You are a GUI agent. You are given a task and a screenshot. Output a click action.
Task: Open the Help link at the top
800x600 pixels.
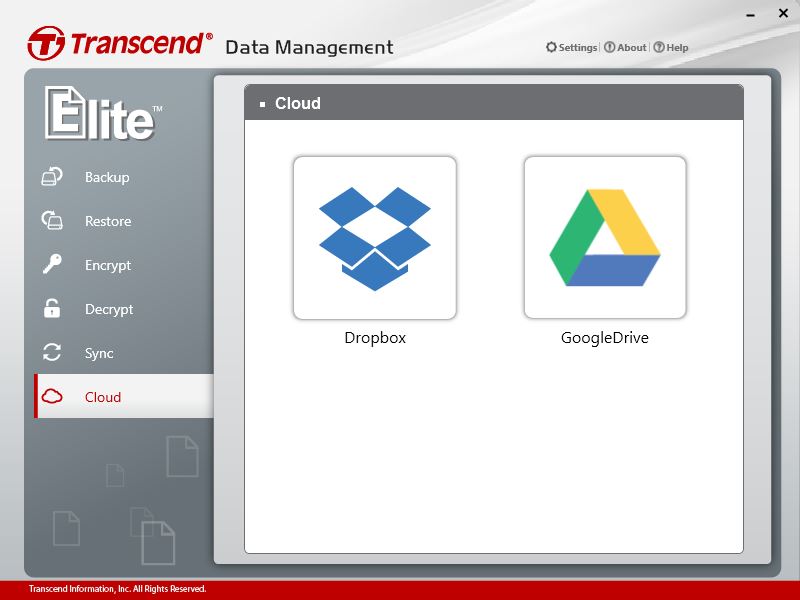(670, 47)
